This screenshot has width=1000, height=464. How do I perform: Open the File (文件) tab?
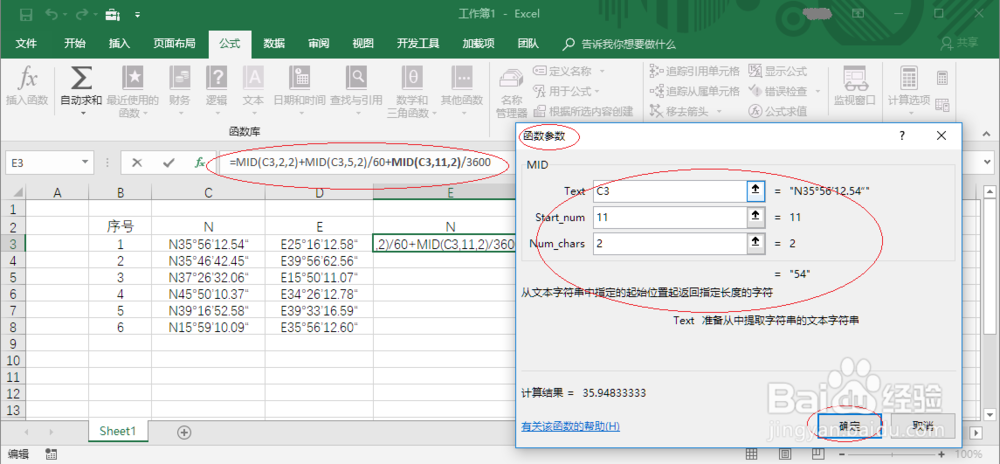tap(26, 43)
